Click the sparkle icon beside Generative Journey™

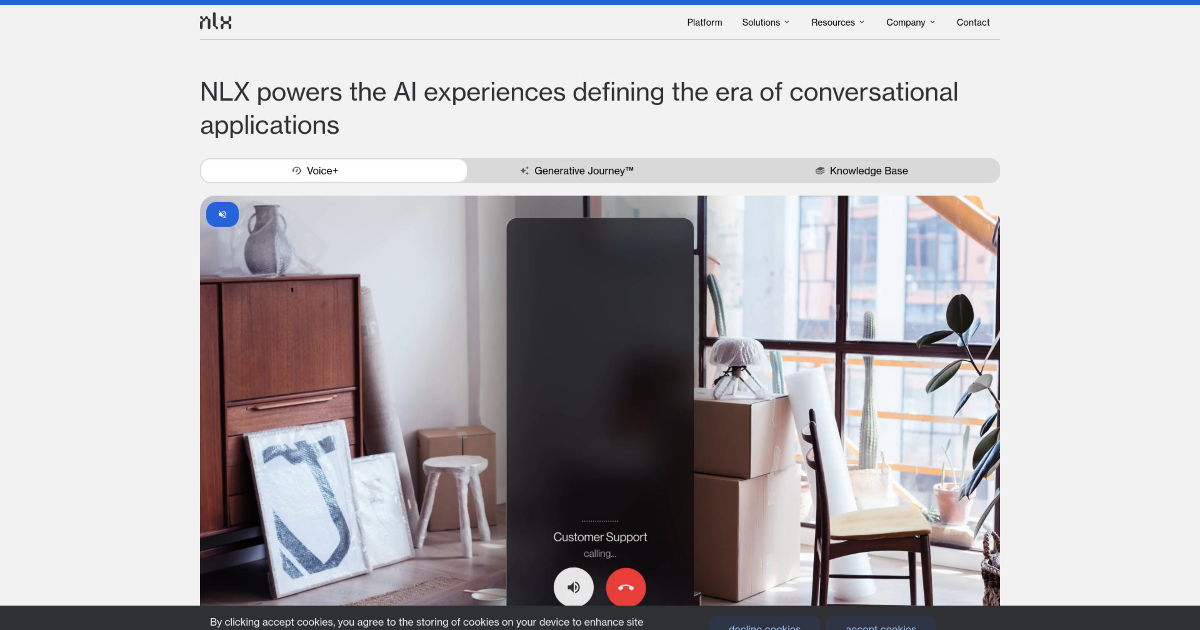pyautogui.click(x=524, y=170)
